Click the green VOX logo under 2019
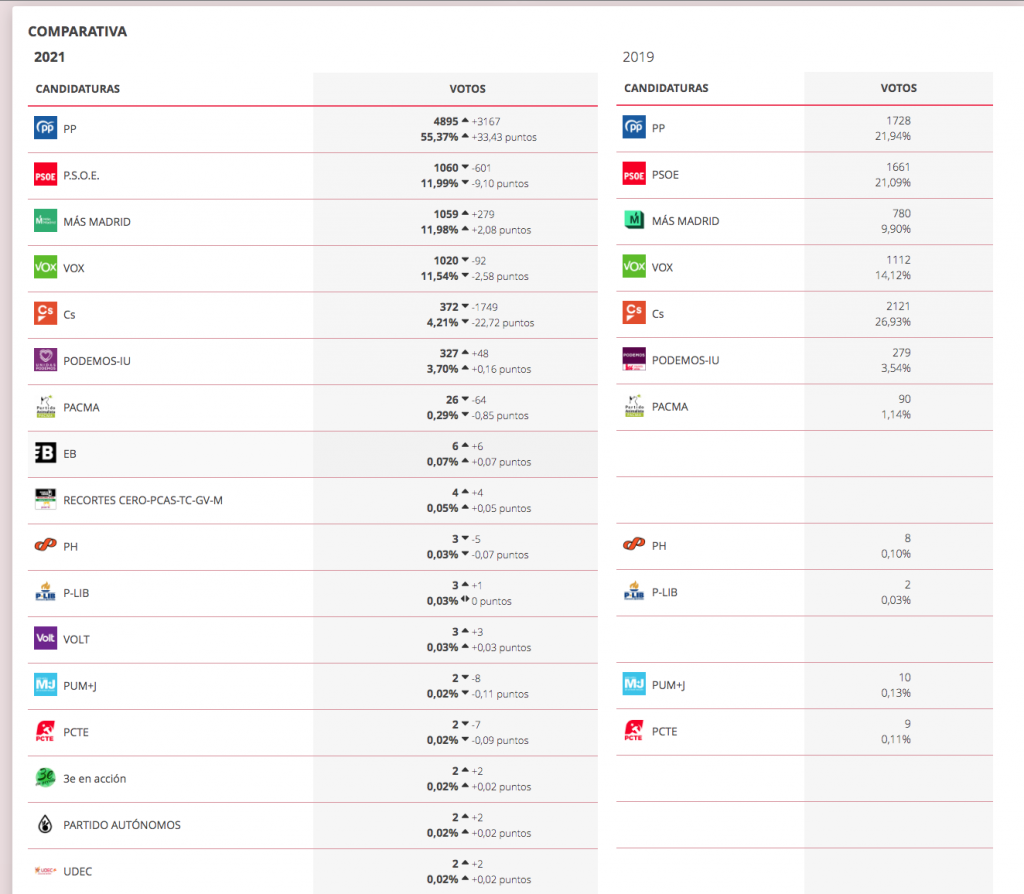Viewport: 1024px width, 894px height. coord(634,267)
